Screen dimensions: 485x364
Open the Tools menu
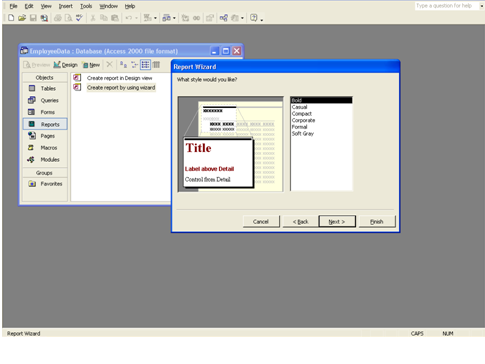pos(86,6)
